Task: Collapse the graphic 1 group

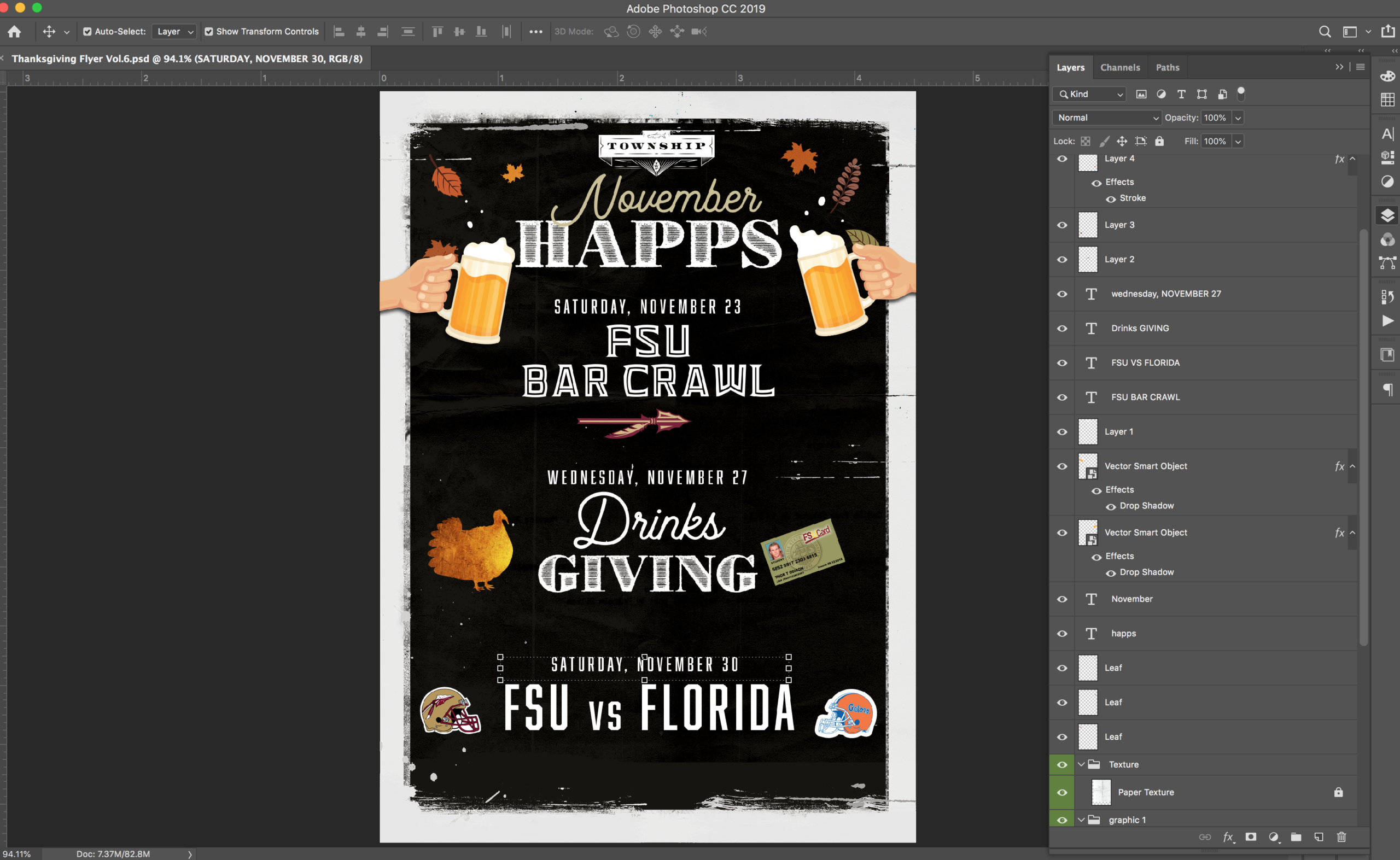Action: (1081, 820)
